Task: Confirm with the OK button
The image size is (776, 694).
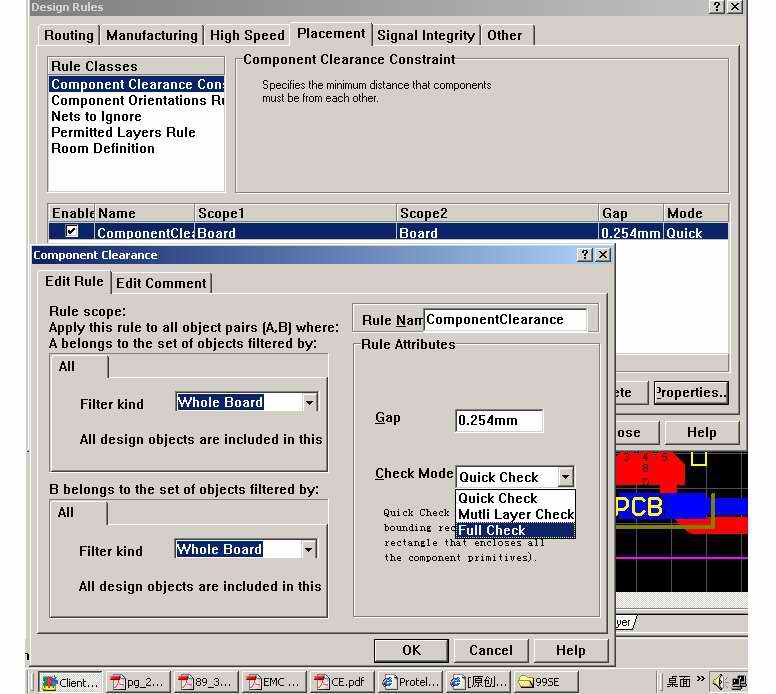Action: pyautogui.click(x=411, y=650)
